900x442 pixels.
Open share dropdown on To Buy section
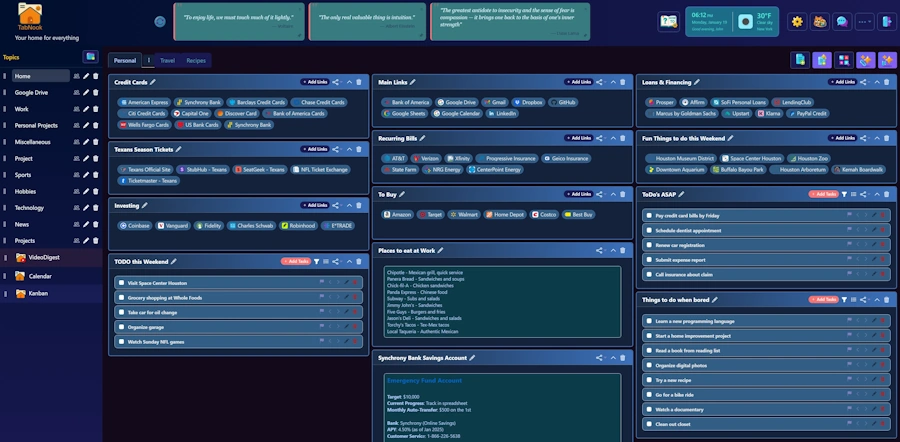601,194
